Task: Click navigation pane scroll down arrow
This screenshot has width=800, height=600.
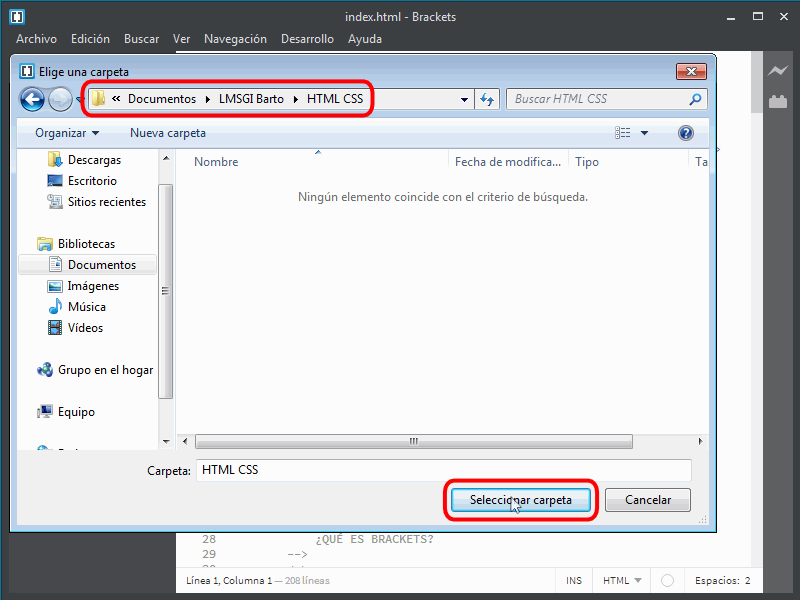Action: 166,441
